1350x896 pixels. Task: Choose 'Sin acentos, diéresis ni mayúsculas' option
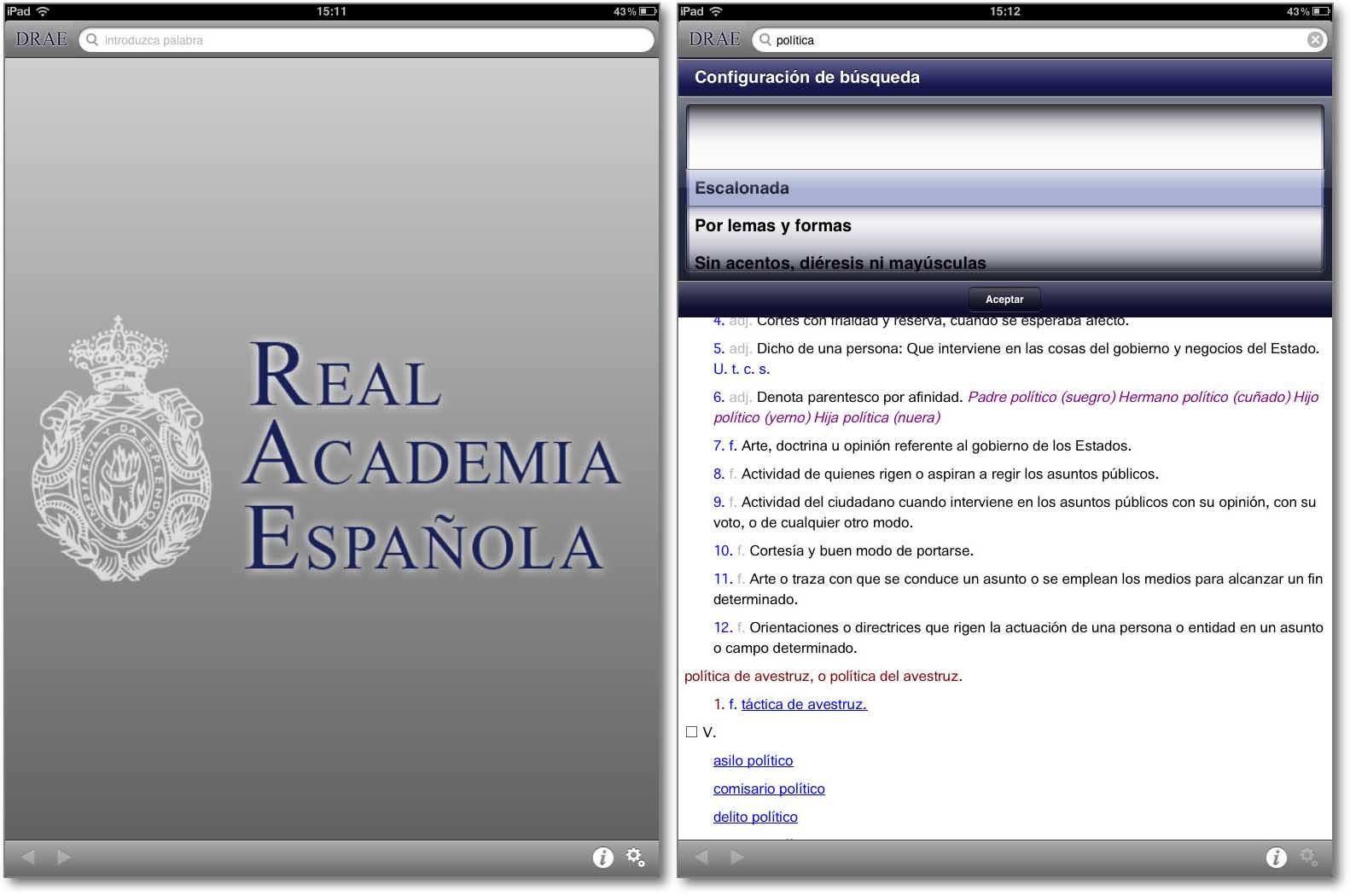(x=1004, y=262)
